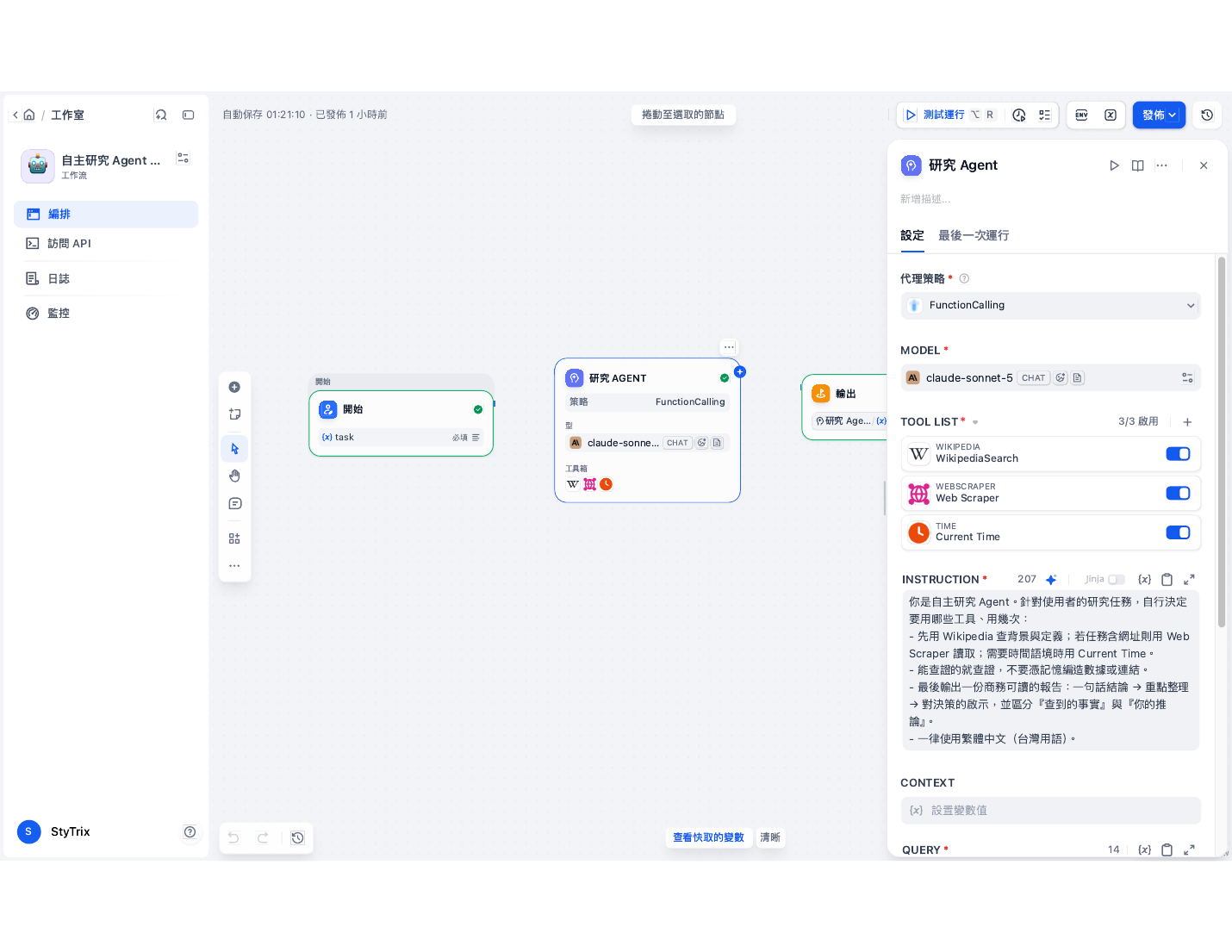
Task: Copy INSTRUCTION text with clipboard icon
Action: [1167, 580]
